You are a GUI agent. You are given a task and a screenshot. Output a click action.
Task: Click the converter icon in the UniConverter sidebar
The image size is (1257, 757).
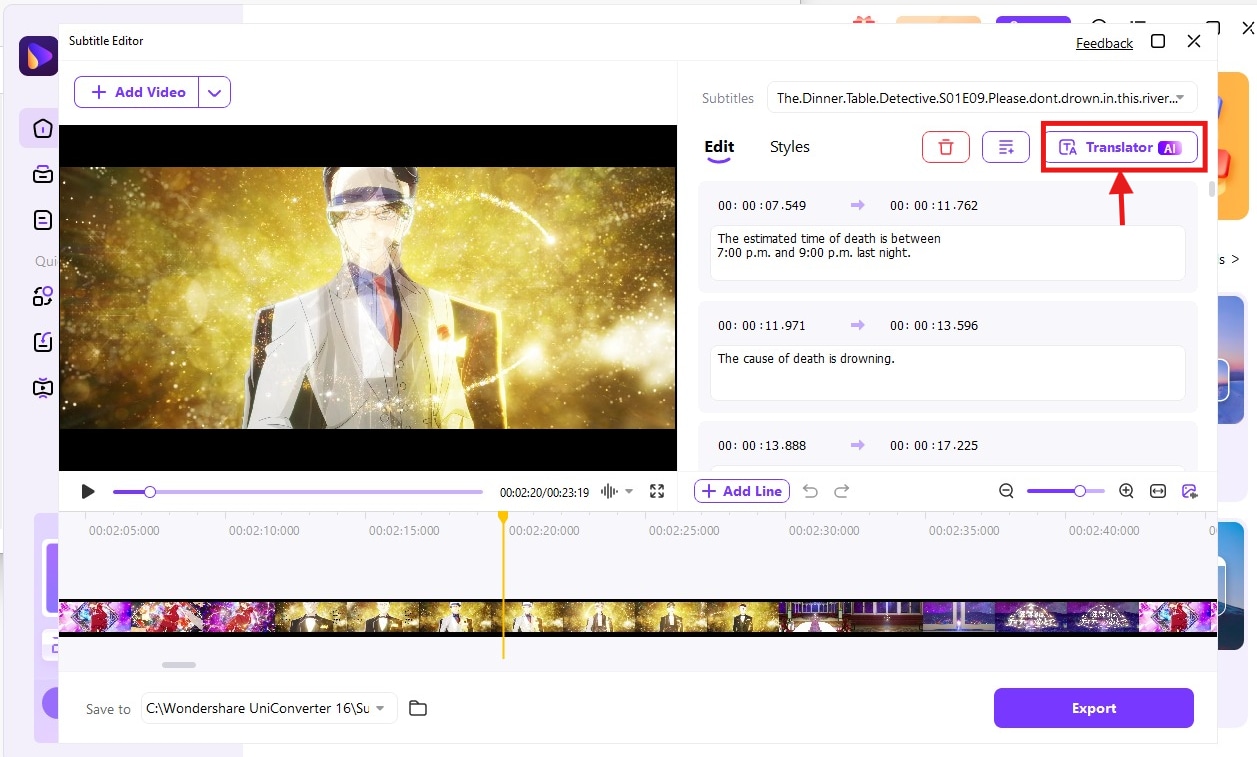(42, 296)
